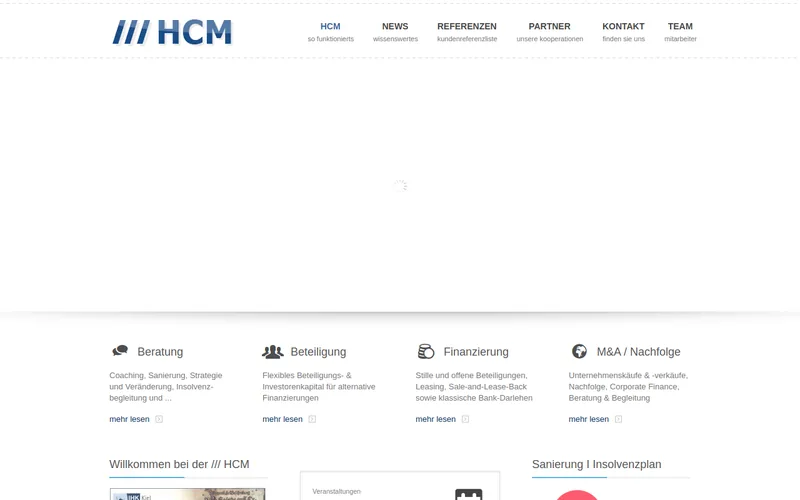The height and width of the screenshot is (500, 800).
Task: Open the Finanzierung heading
Action: coord(476,352)
